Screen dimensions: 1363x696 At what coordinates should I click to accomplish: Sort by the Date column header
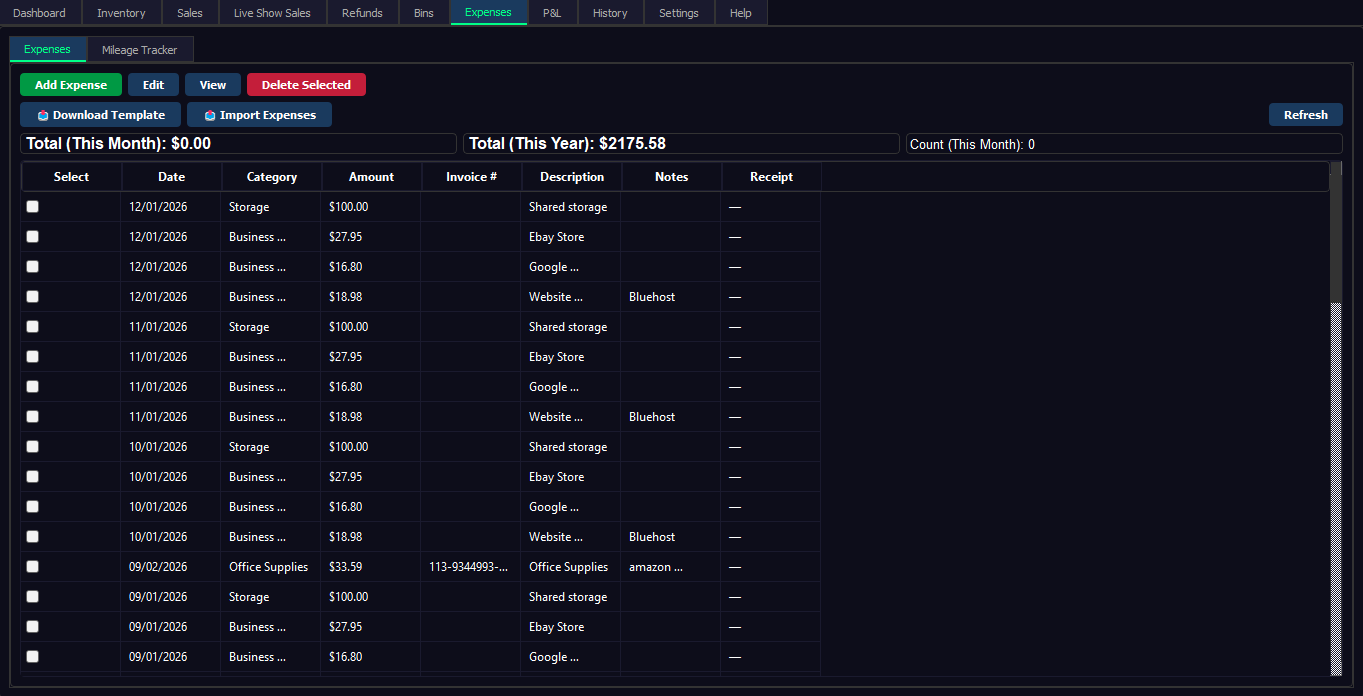point(171,177)
